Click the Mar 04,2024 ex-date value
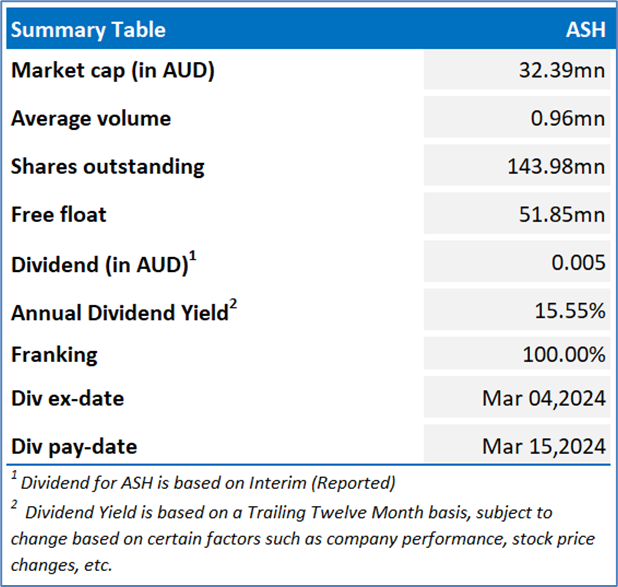The width and height of the screenshot is (618, 587). (x=544, y=398)
